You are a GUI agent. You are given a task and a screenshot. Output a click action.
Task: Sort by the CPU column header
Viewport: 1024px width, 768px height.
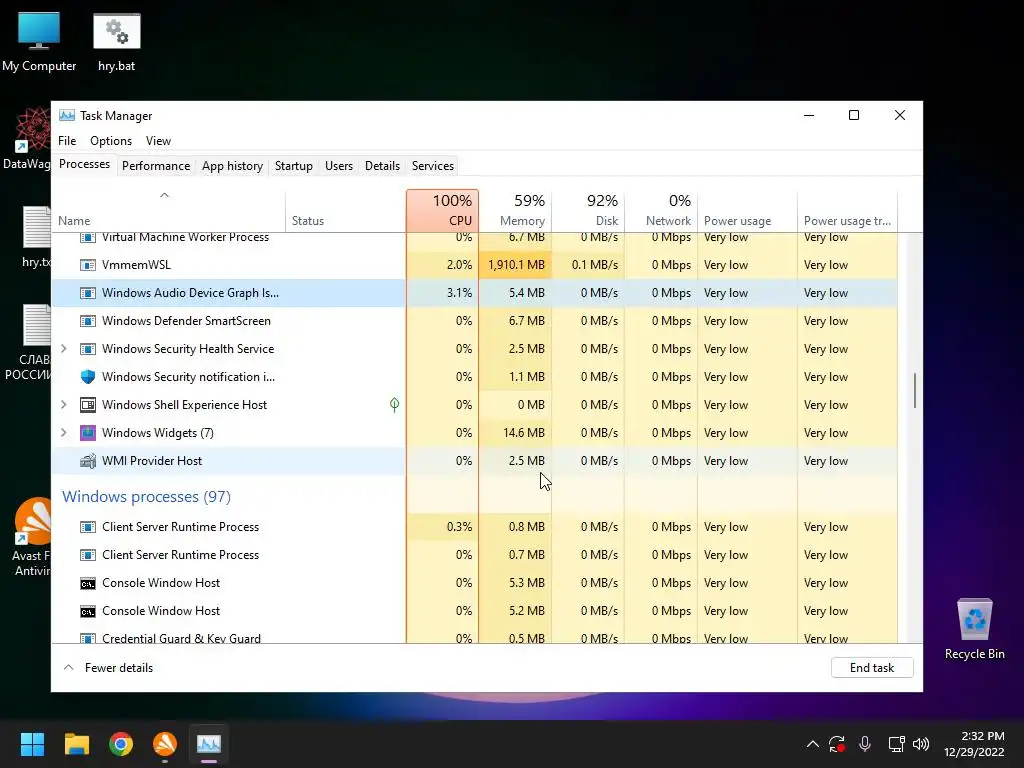pyautogui.click(x=442, y=210)
